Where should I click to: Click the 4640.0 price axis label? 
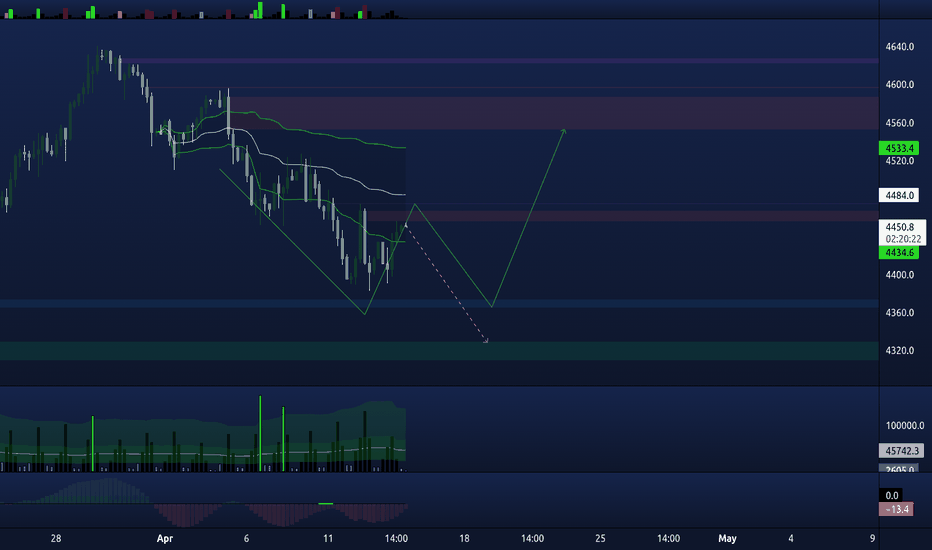click(899, 46)
